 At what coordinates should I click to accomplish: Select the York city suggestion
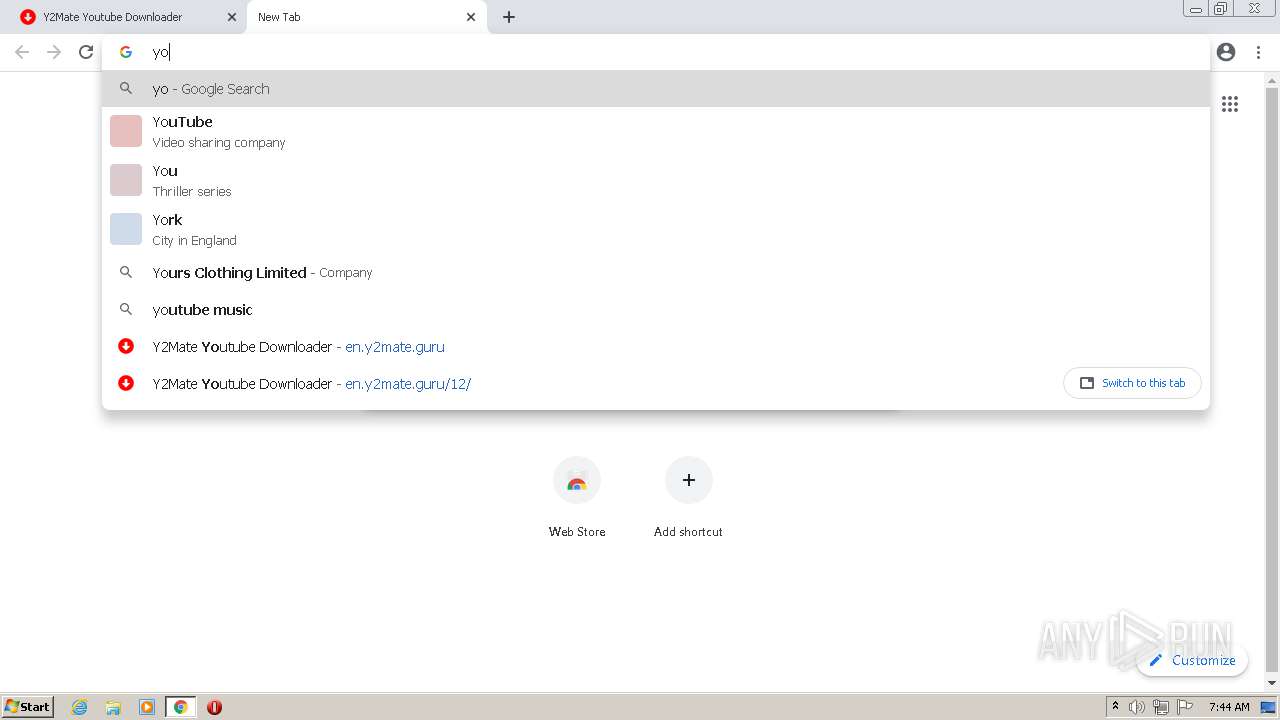click(656, 229)
